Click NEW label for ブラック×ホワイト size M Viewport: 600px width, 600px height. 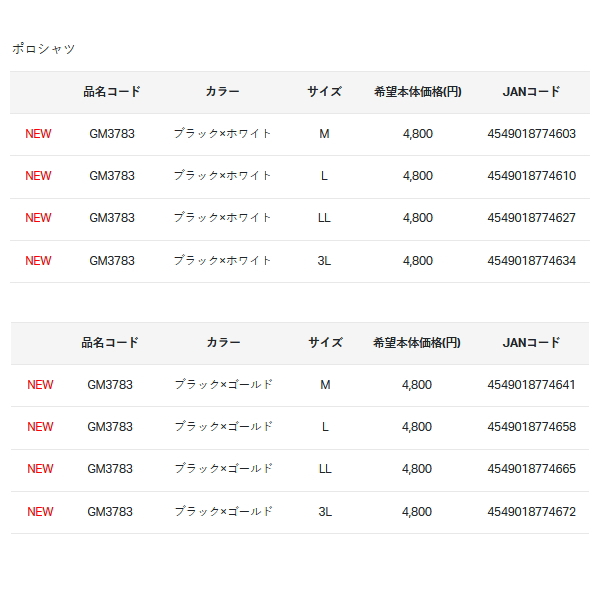pyautogui.click(x=38, y=134)
